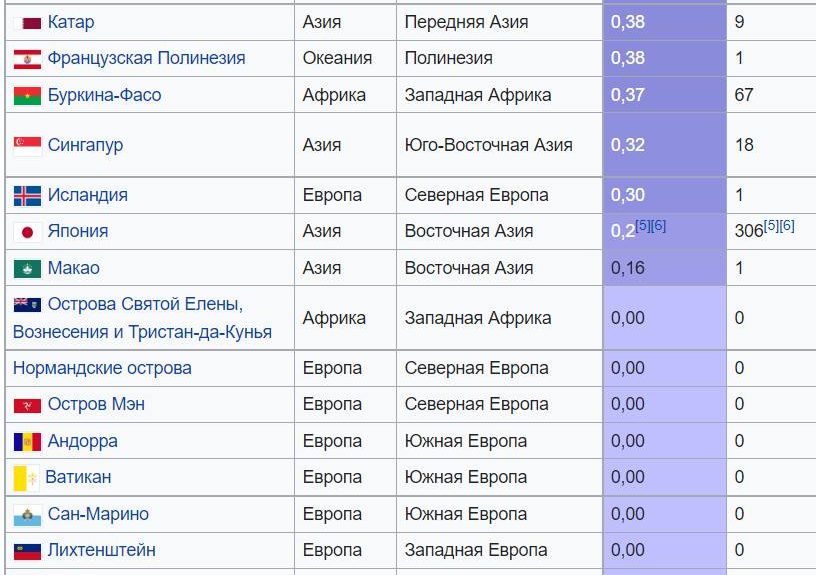The width and height of the screenshot is (816, 575).
Task: Go to the Лихтенштейн article
Action: [x=101, y=550]
